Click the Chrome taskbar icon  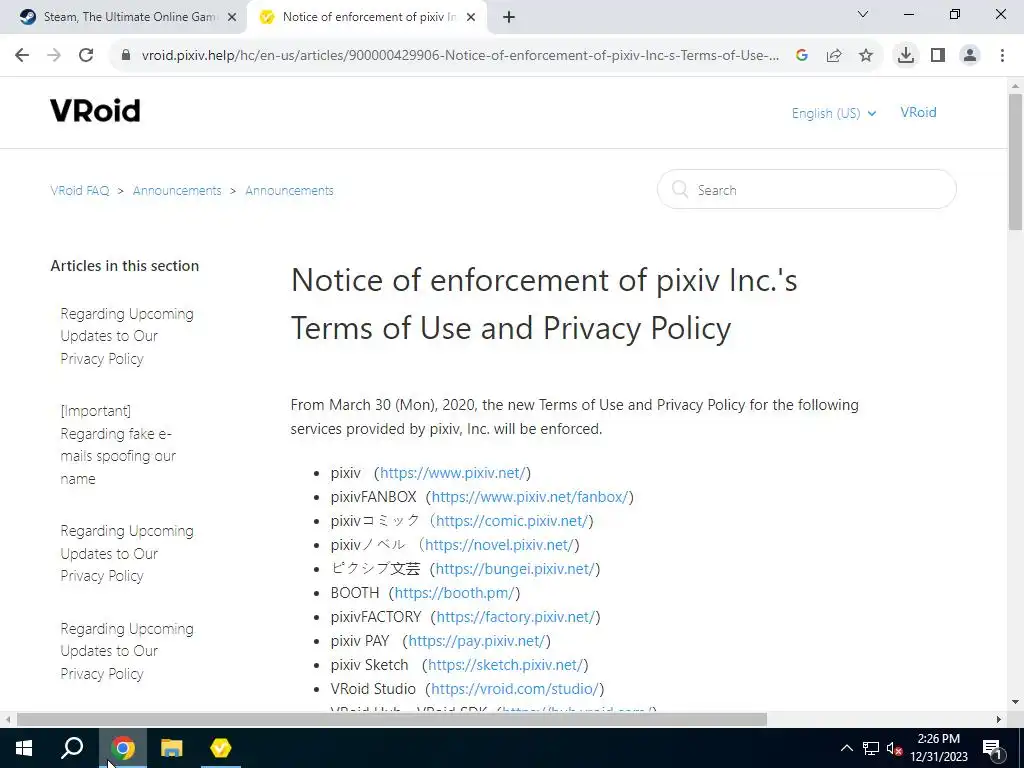[122, 748]
